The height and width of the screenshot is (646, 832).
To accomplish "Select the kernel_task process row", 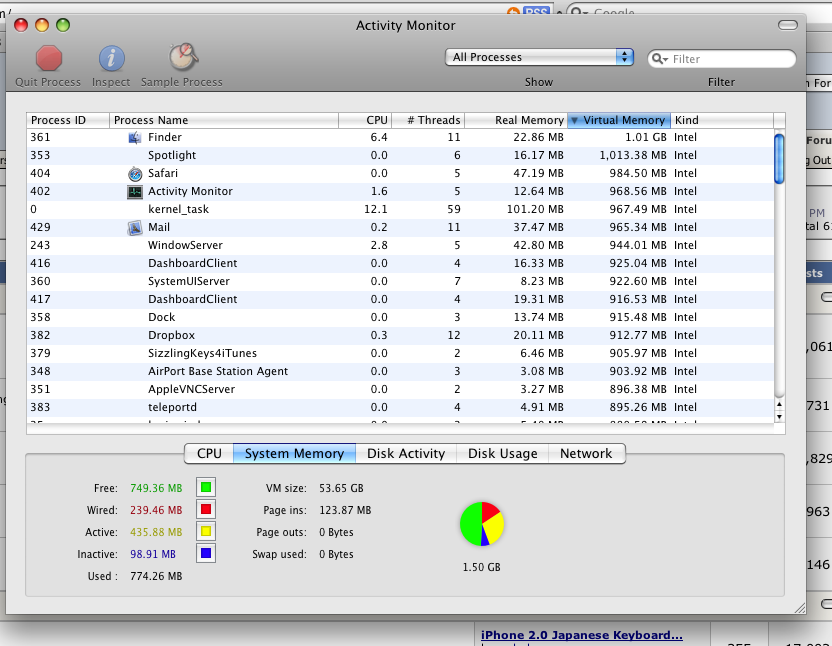I will pos(400,210).
